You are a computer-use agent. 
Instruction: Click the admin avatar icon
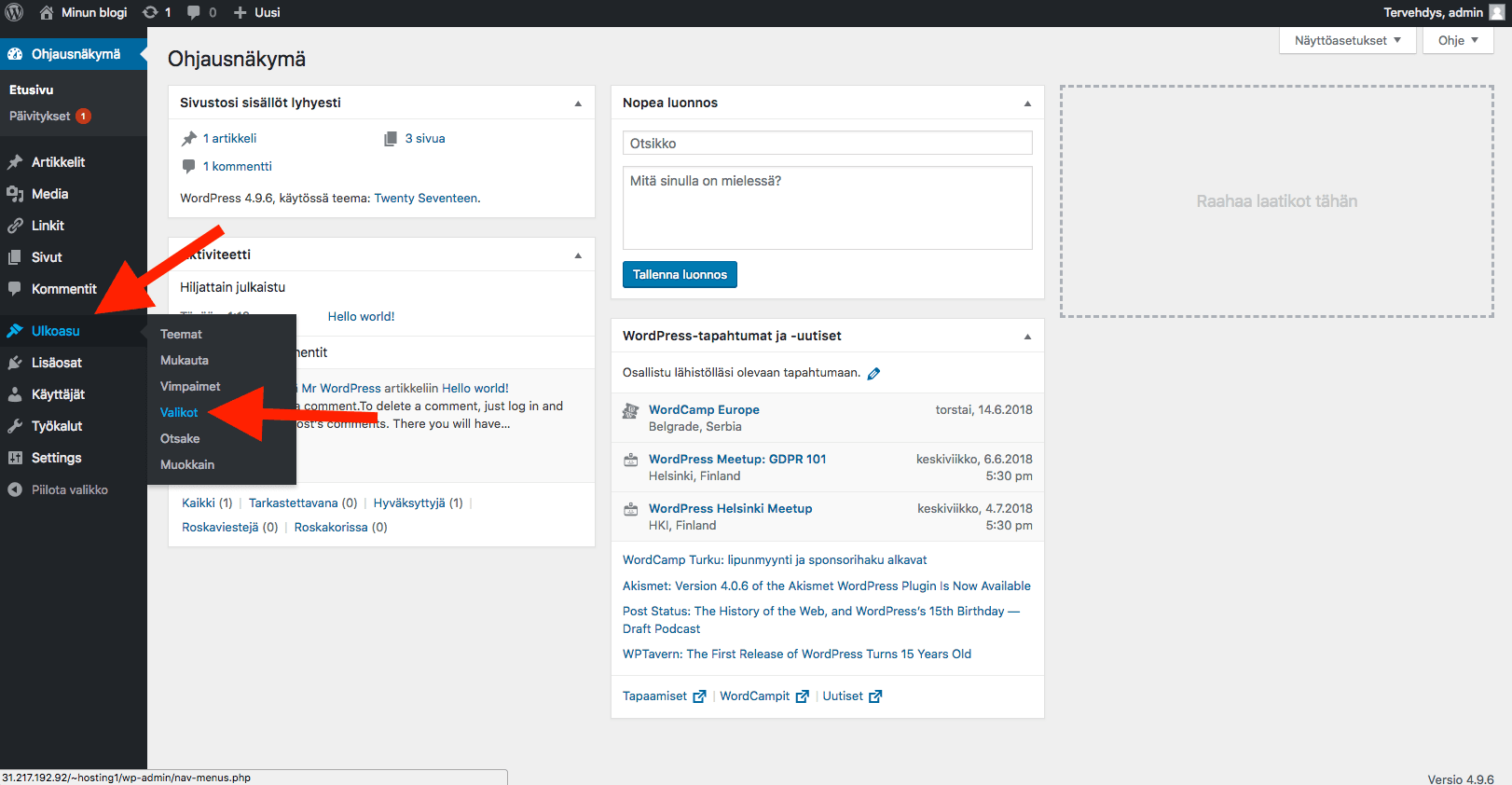pos(1497,12)
